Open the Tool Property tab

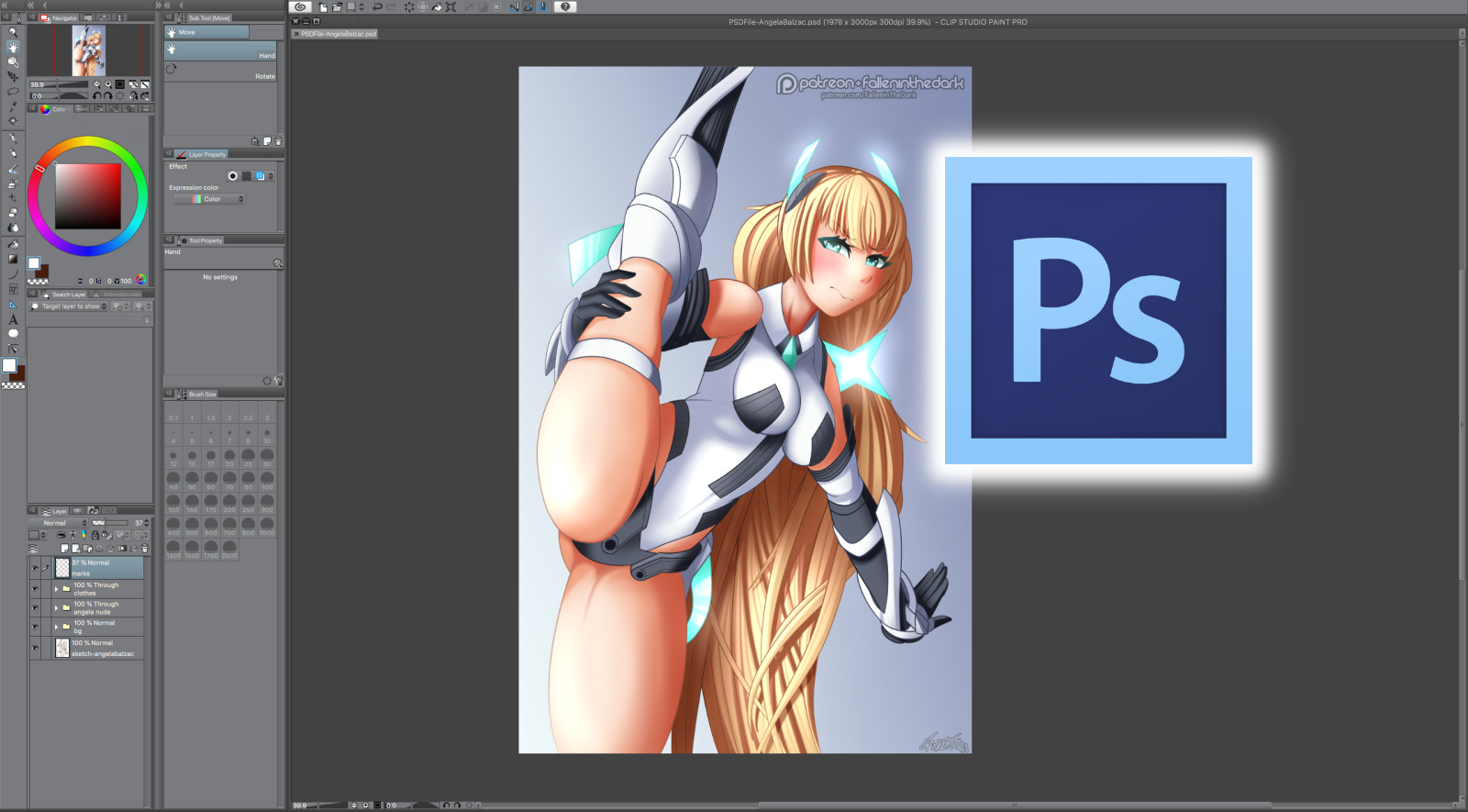(200, 240)
